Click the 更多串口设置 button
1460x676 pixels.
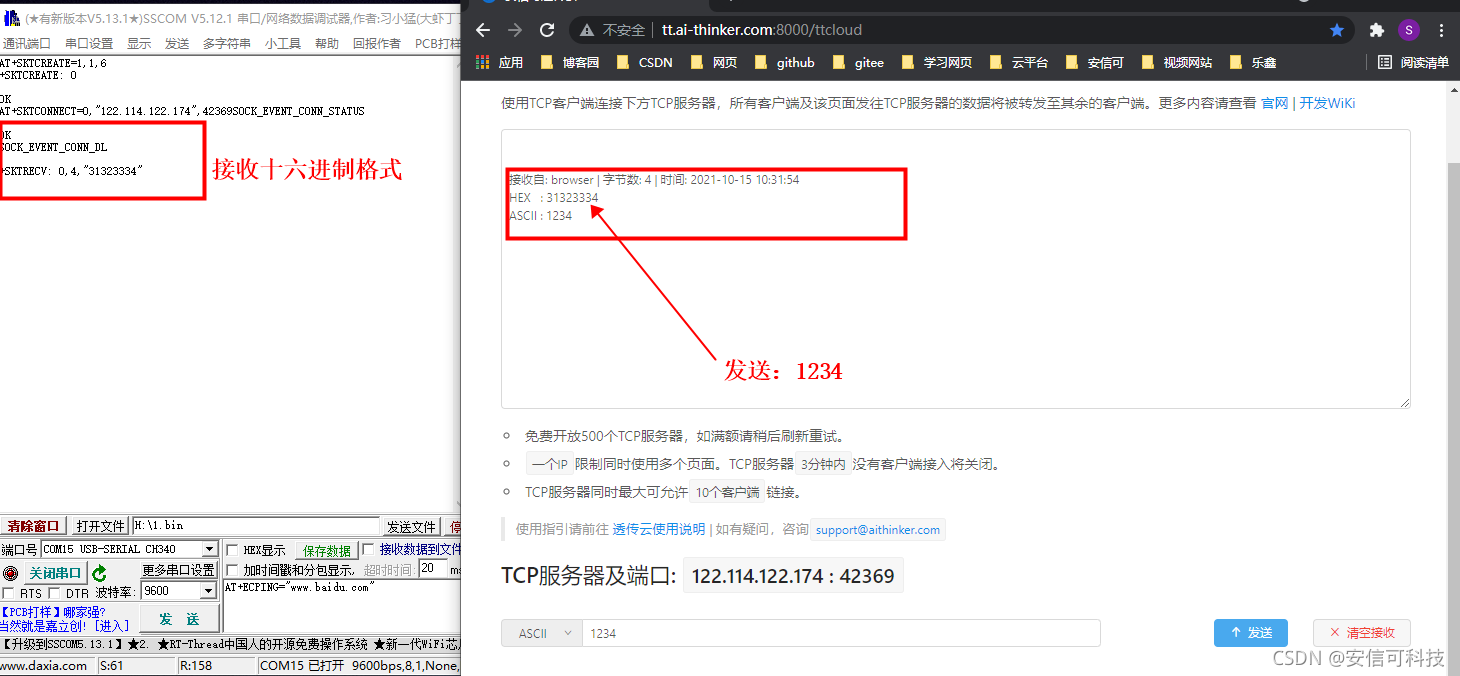point(179,570)
